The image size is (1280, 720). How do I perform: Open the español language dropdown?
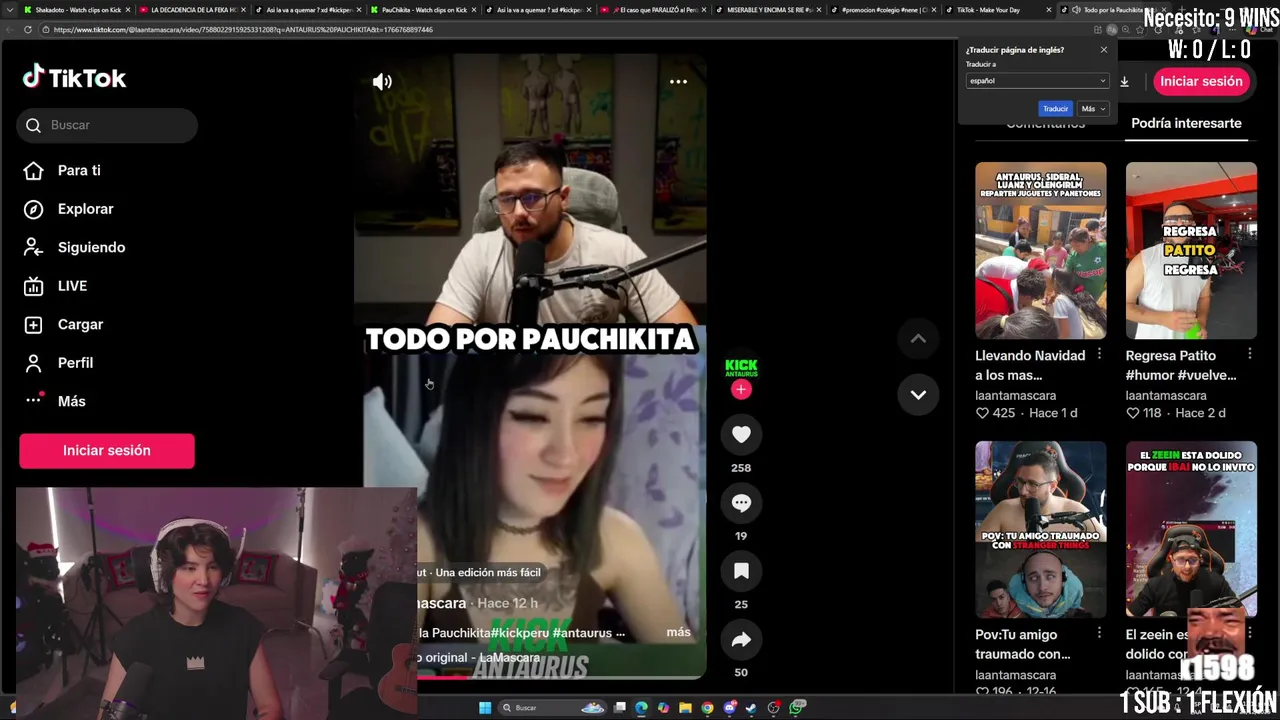pyautogui.click(x=1038, y=81)
